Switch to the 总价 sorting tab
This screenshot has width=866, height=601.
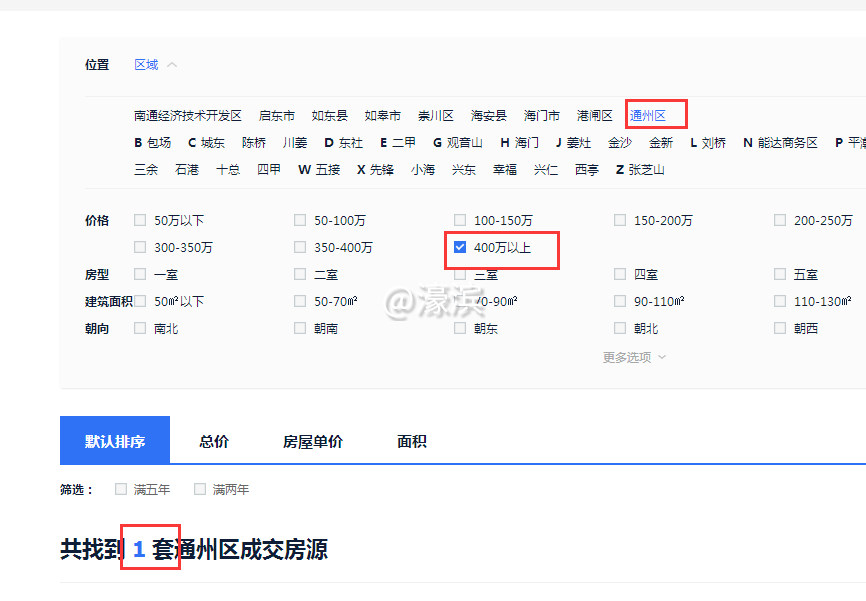click(213, 440)
